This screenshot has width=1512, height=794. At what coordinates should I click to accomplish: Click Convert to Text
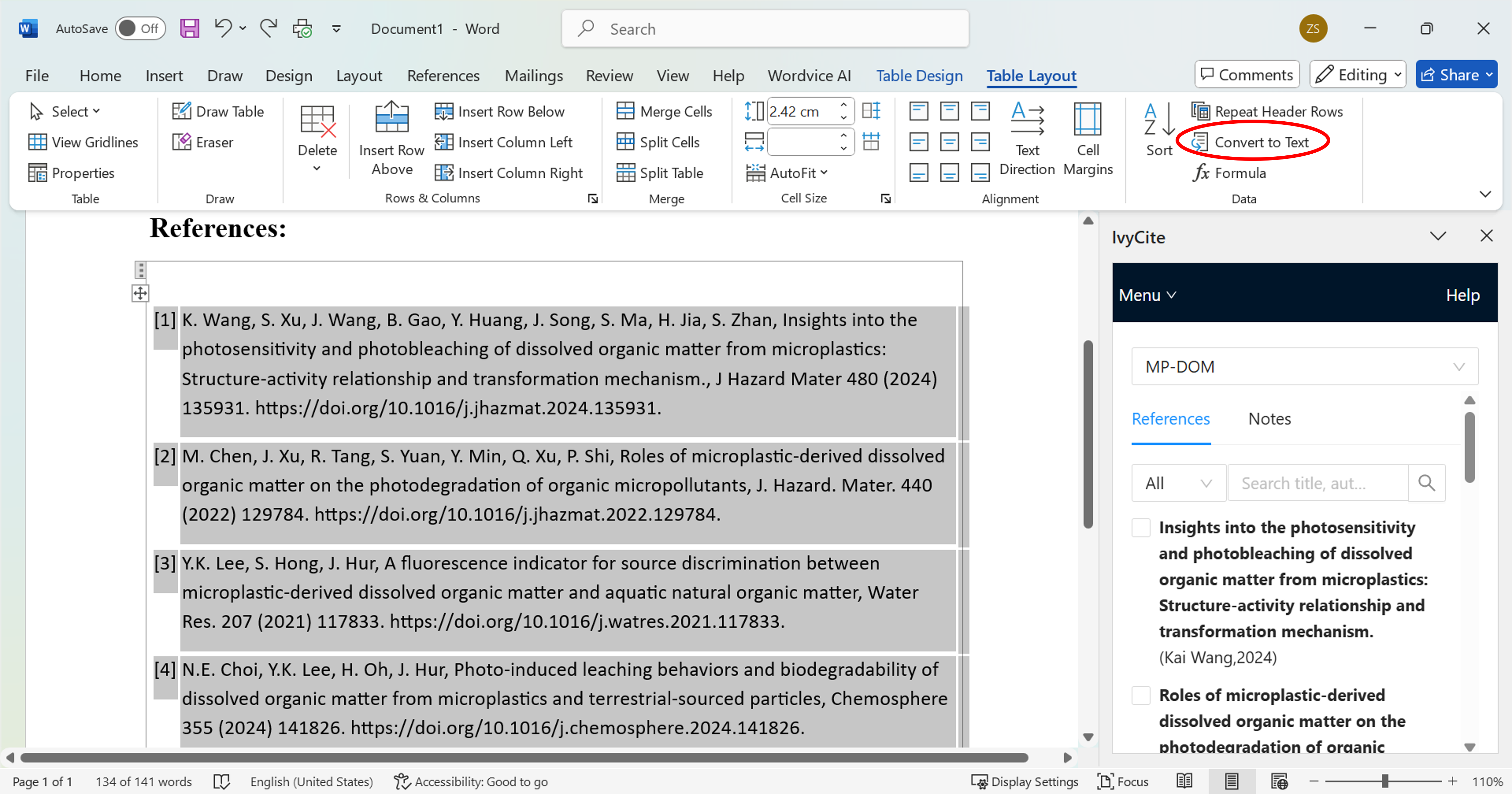(x=1250, y=142)
